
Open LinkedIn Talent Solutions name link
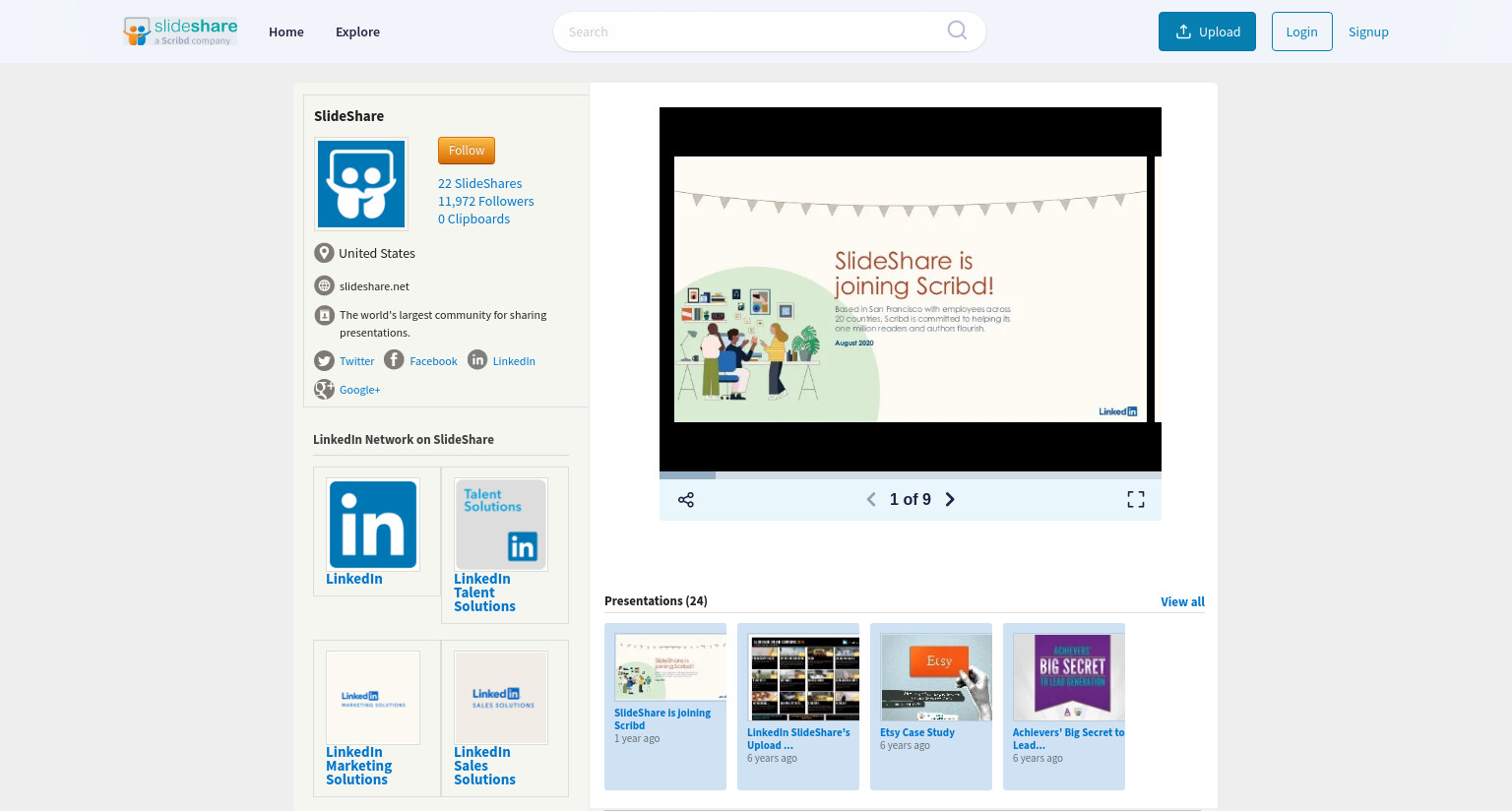tap(484, 593)
